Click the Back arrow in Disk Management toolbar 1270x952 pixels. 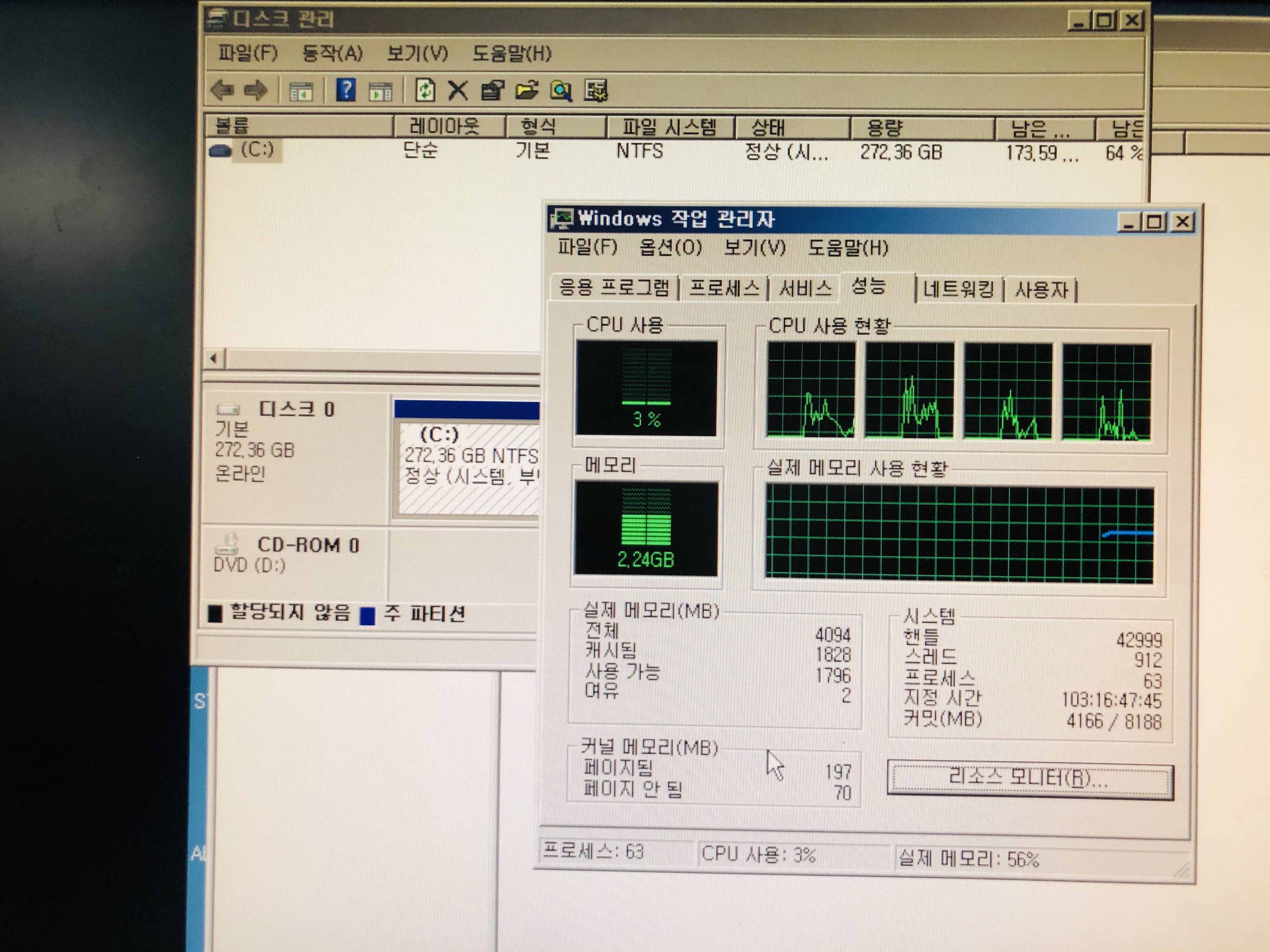pyautogui.click(x=222, y=90)
